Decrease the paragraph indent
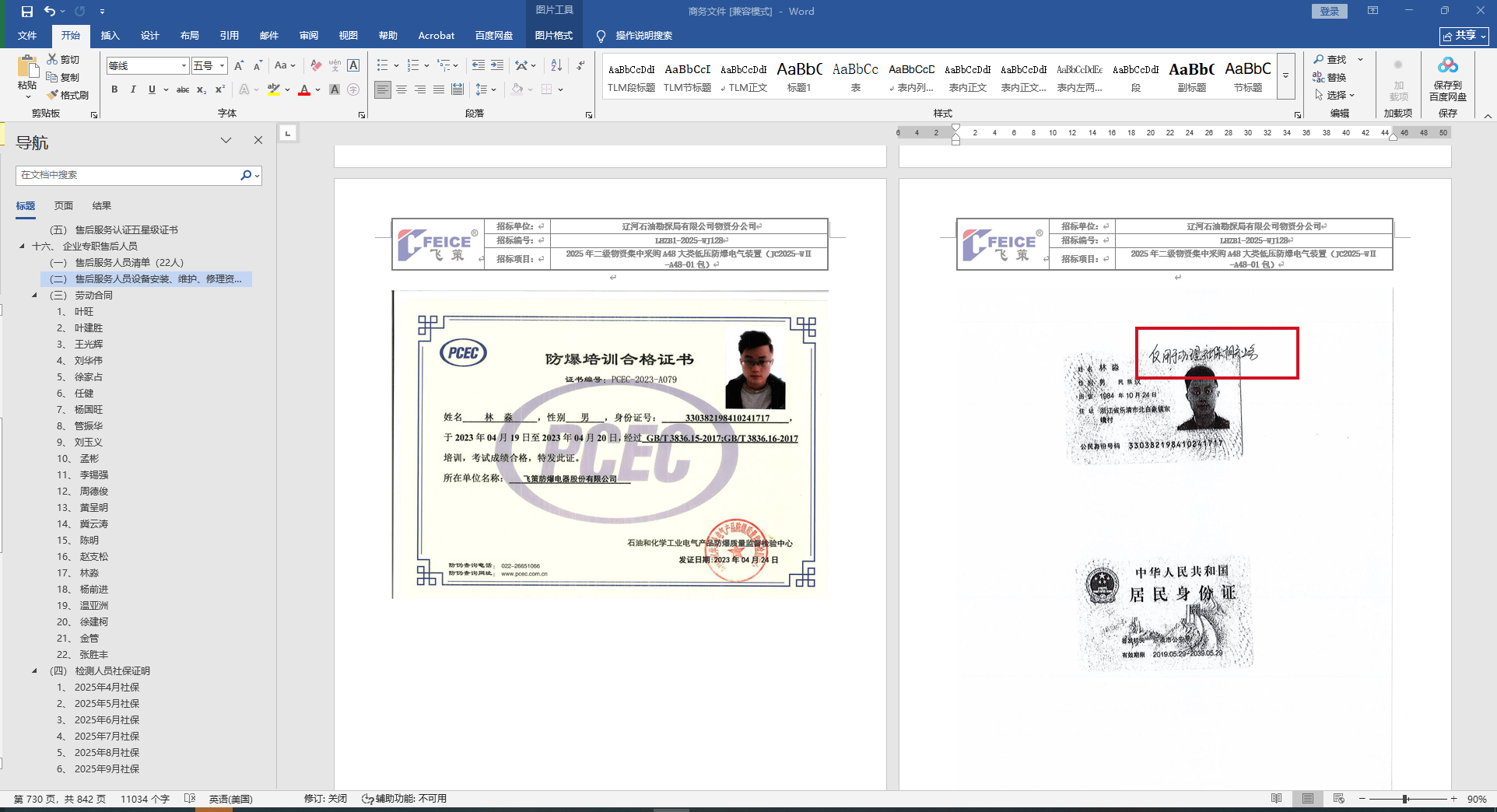Image resolution: width=1497 pixels, height=812 pixels. click(479, 65)
